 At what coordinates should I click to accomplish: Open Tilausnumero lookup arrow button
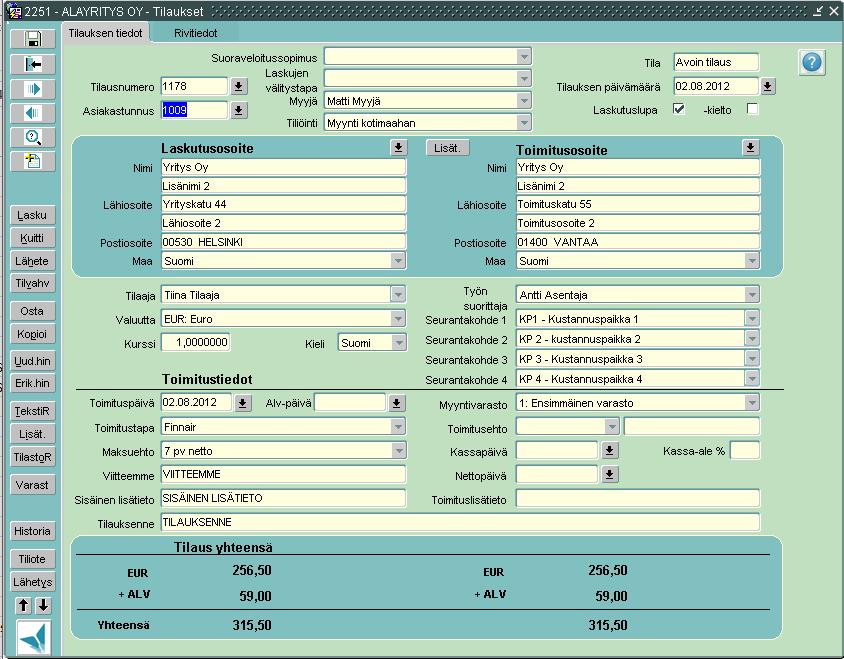tap(239, 86)
